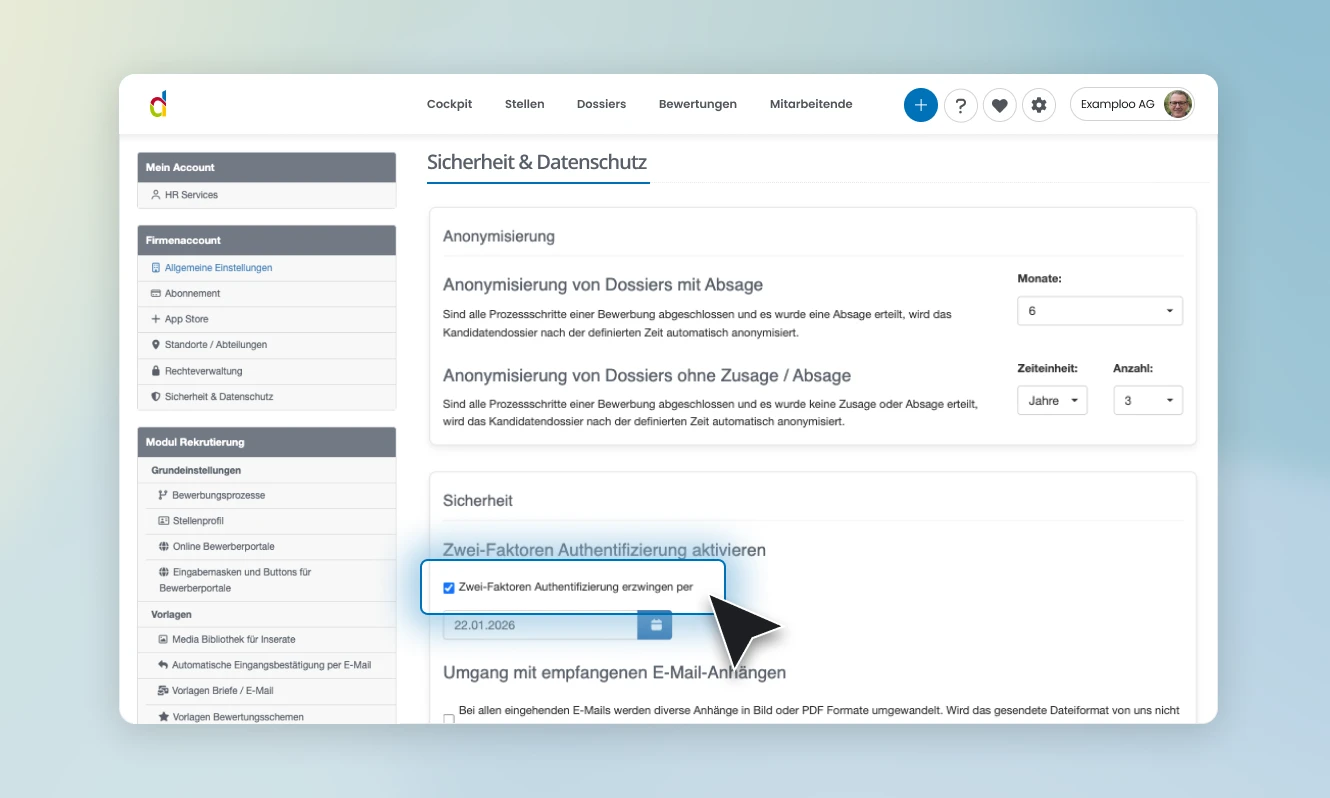Screen dimensions: 1330x798
Task: Open Abonnement sidebar entry
Action: click(x=266, y=294)
